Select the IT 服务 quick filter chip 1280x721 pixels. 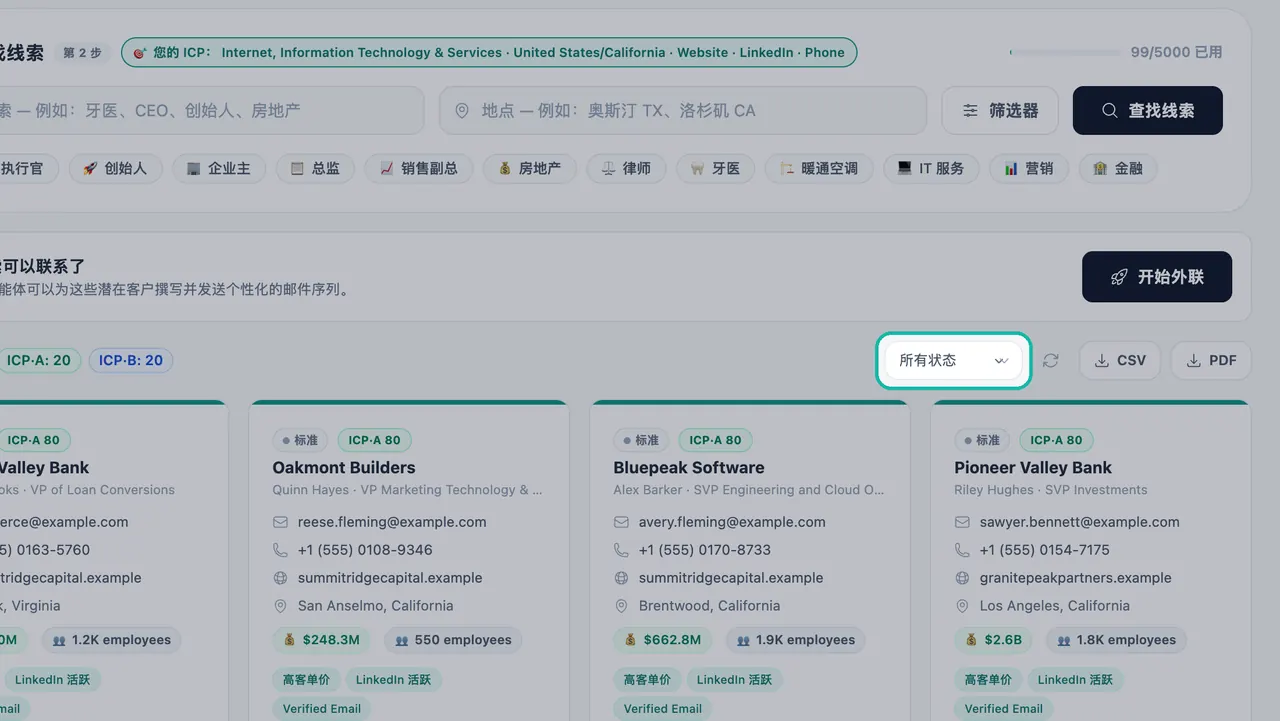click(931, 168)
